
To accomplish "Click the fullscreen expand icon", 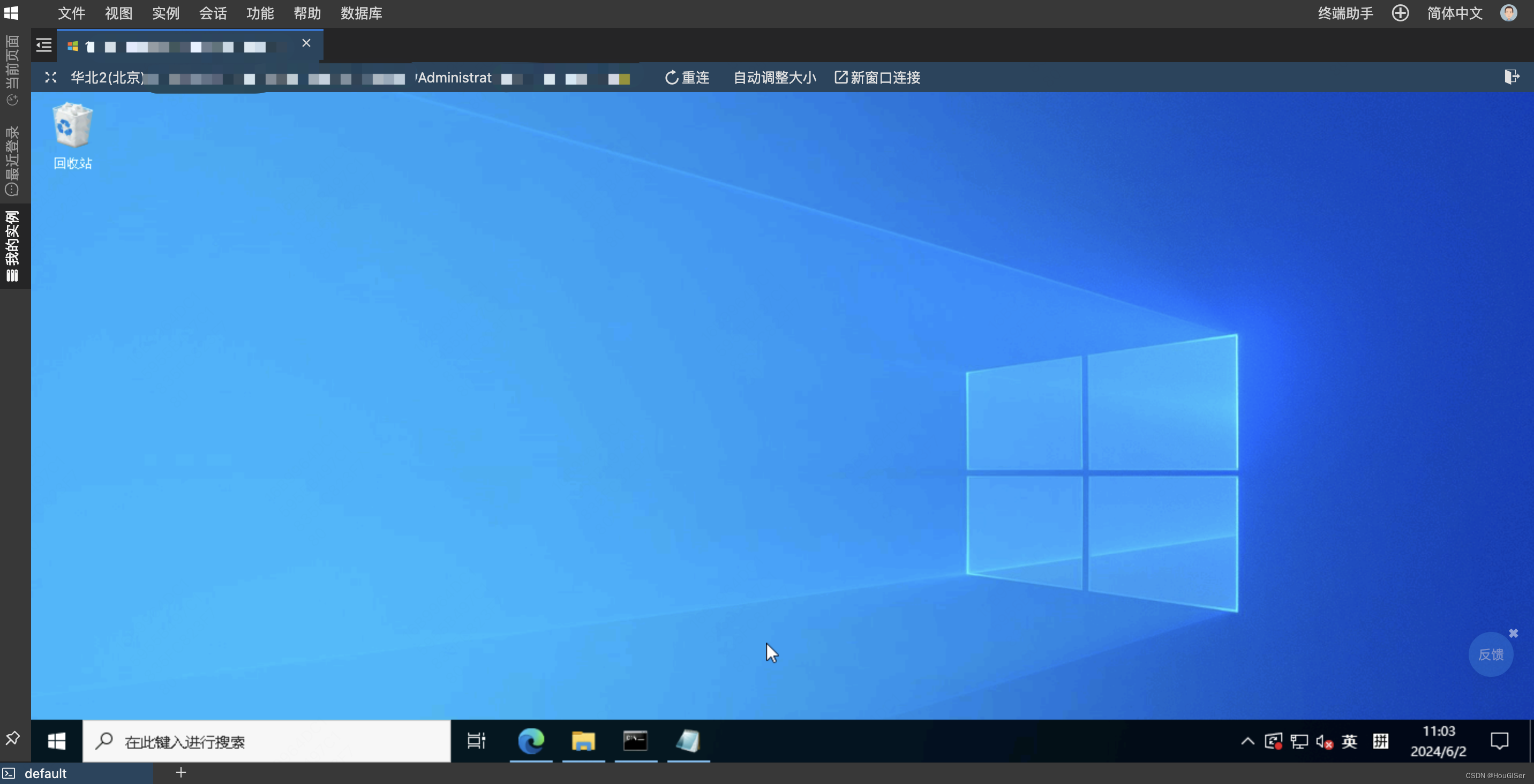I will [x=51, y=78].
